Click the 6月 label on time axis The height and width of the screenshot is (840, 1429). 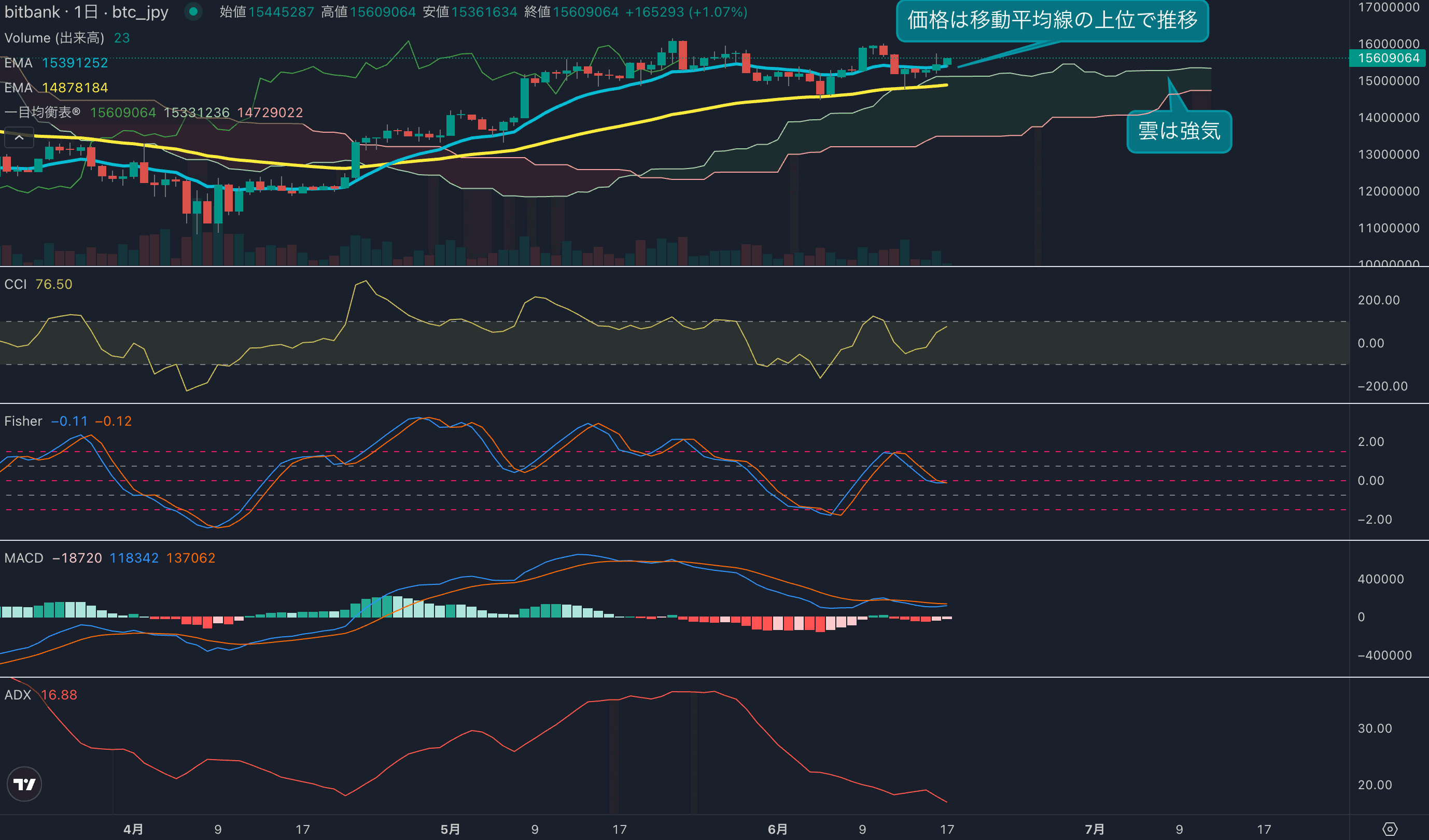click(777, 829)
